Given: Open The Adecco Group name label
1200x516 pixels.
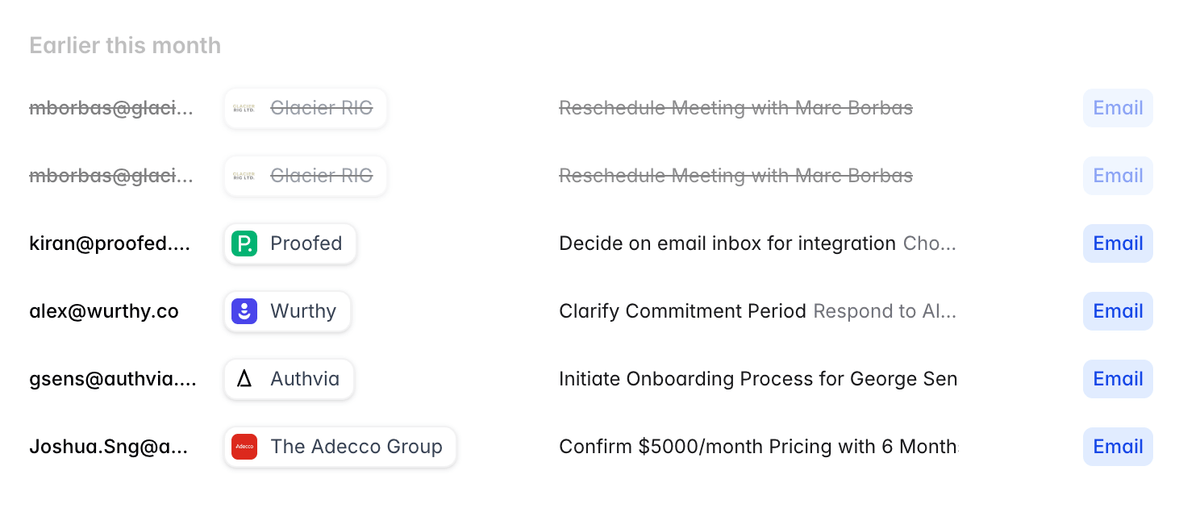Looking at the screenshot, I should (356, 447).
